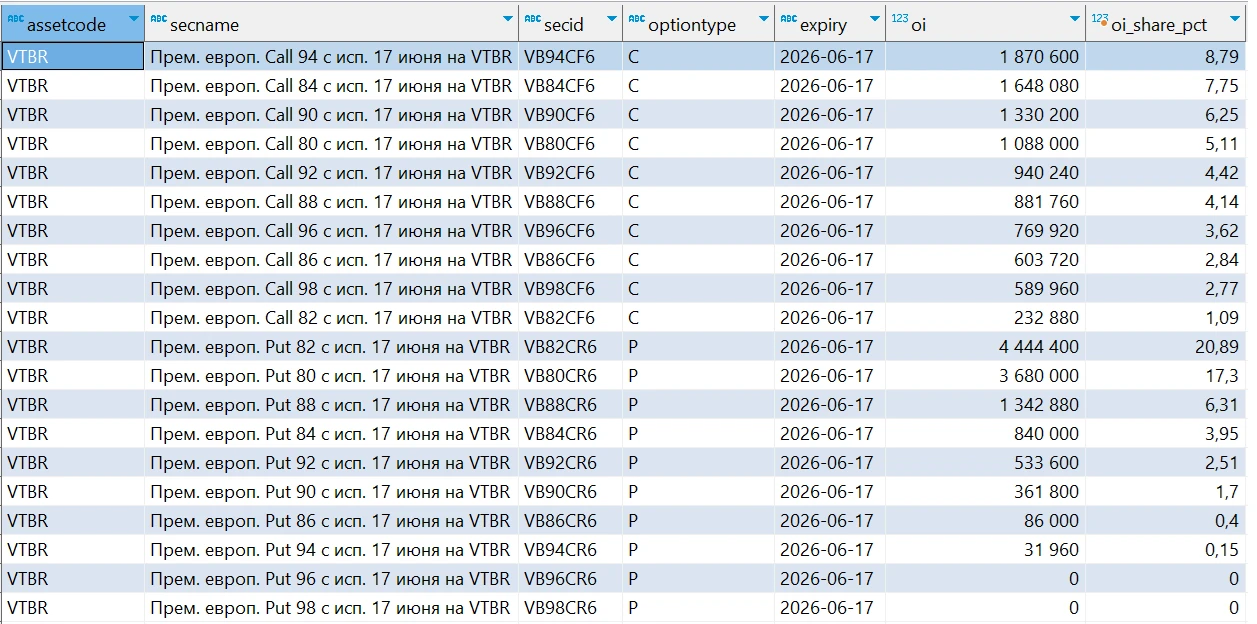
Task: Select the secid column header label
Action: (564, 25)
